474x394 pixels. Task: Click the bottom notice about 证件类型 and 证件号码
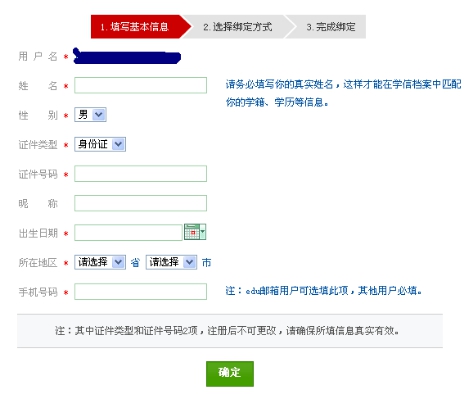point(227,331)
